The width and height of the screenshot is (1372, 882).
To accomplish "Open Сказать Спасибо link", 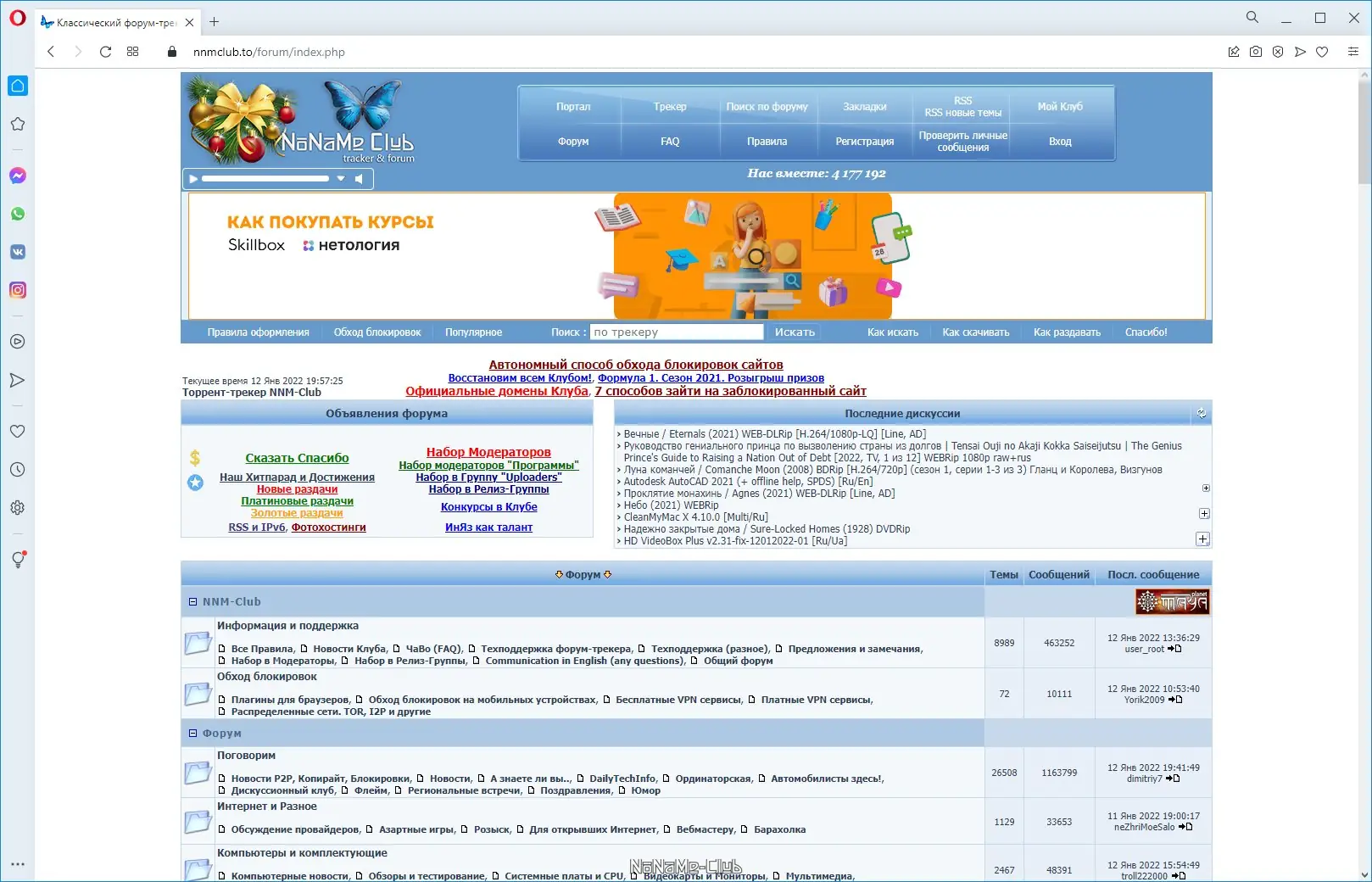I will tap(297, 458).
